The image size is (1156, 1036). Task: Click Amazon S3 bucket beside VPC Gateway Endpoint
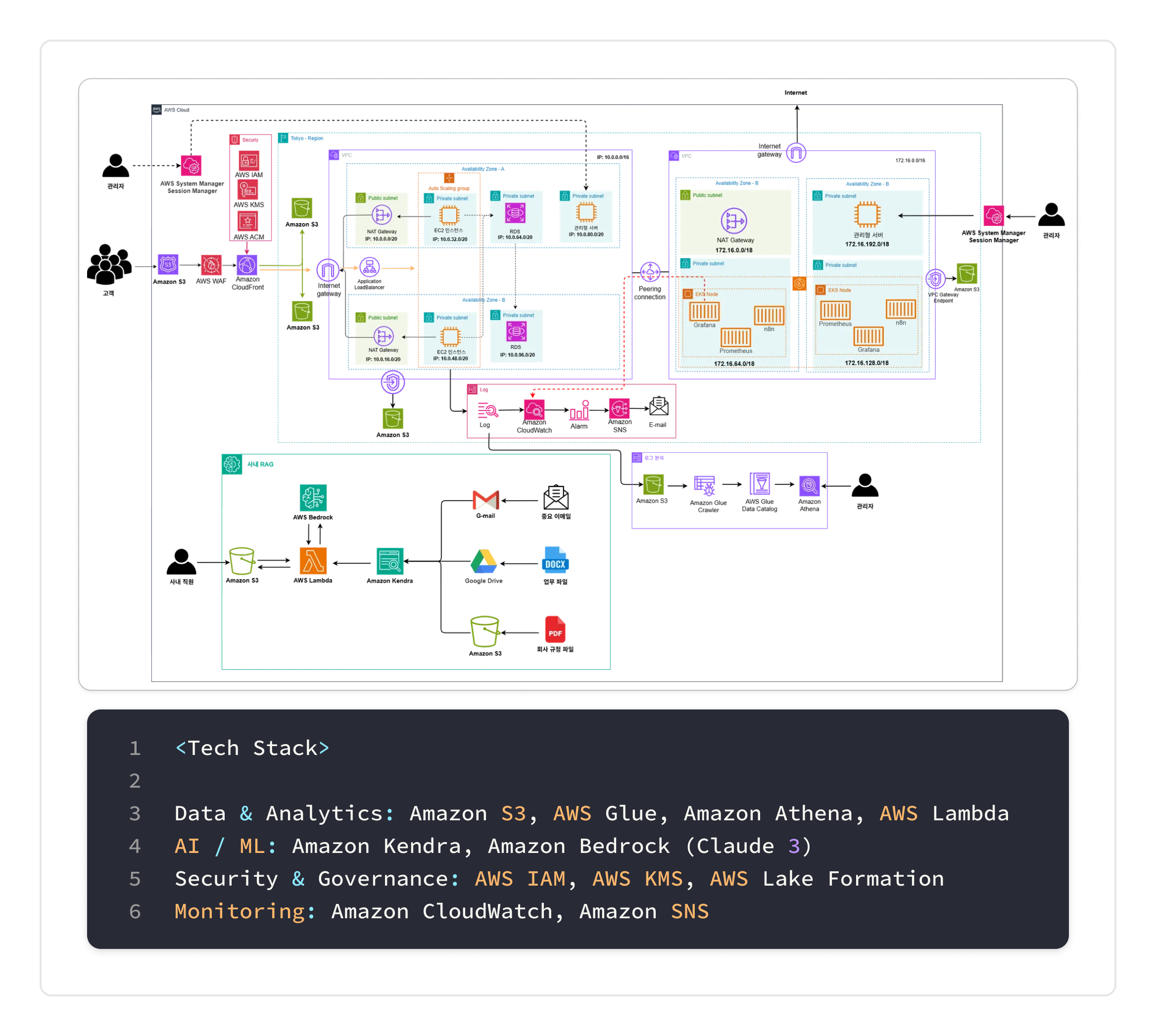[x=966, y=274]
